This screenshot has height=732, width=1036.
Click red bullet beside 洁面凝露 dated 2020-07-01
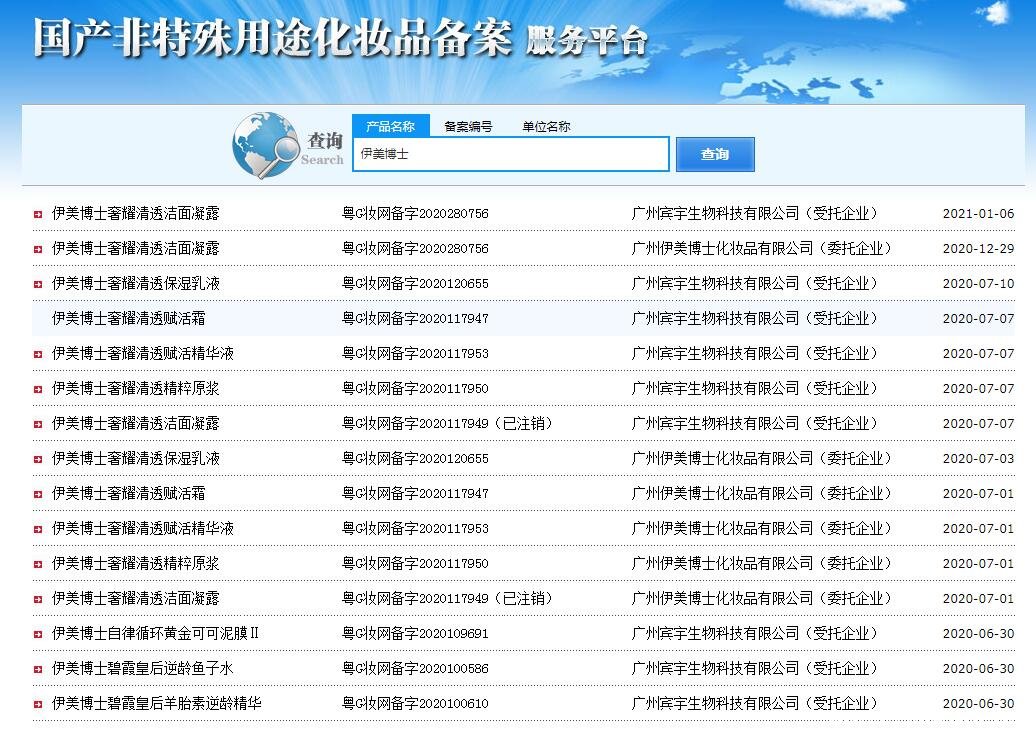tap(38, 599)
